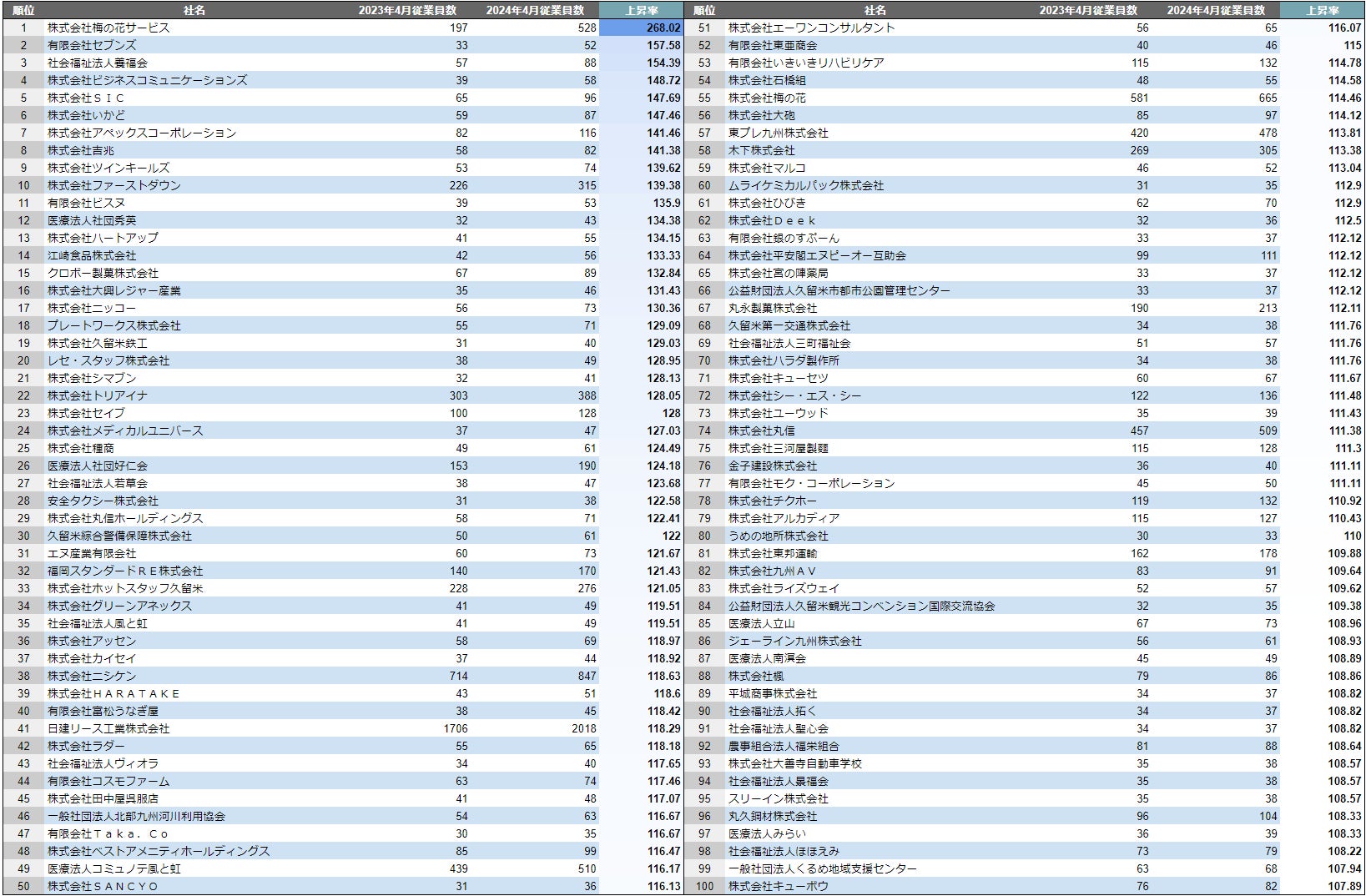Select company 株式会社ニシケン
The image size is (1366, 896).
click(x=92, y=676)
